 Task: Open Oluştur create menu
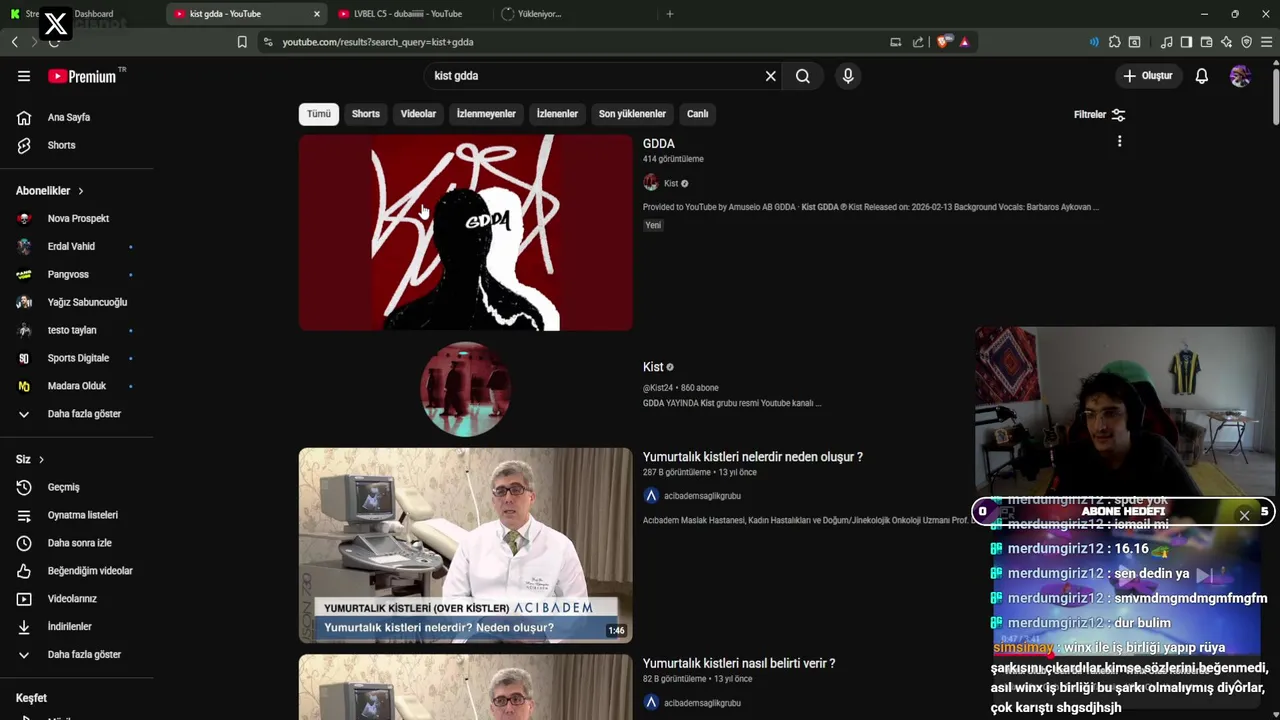(x=1147, y=76)
